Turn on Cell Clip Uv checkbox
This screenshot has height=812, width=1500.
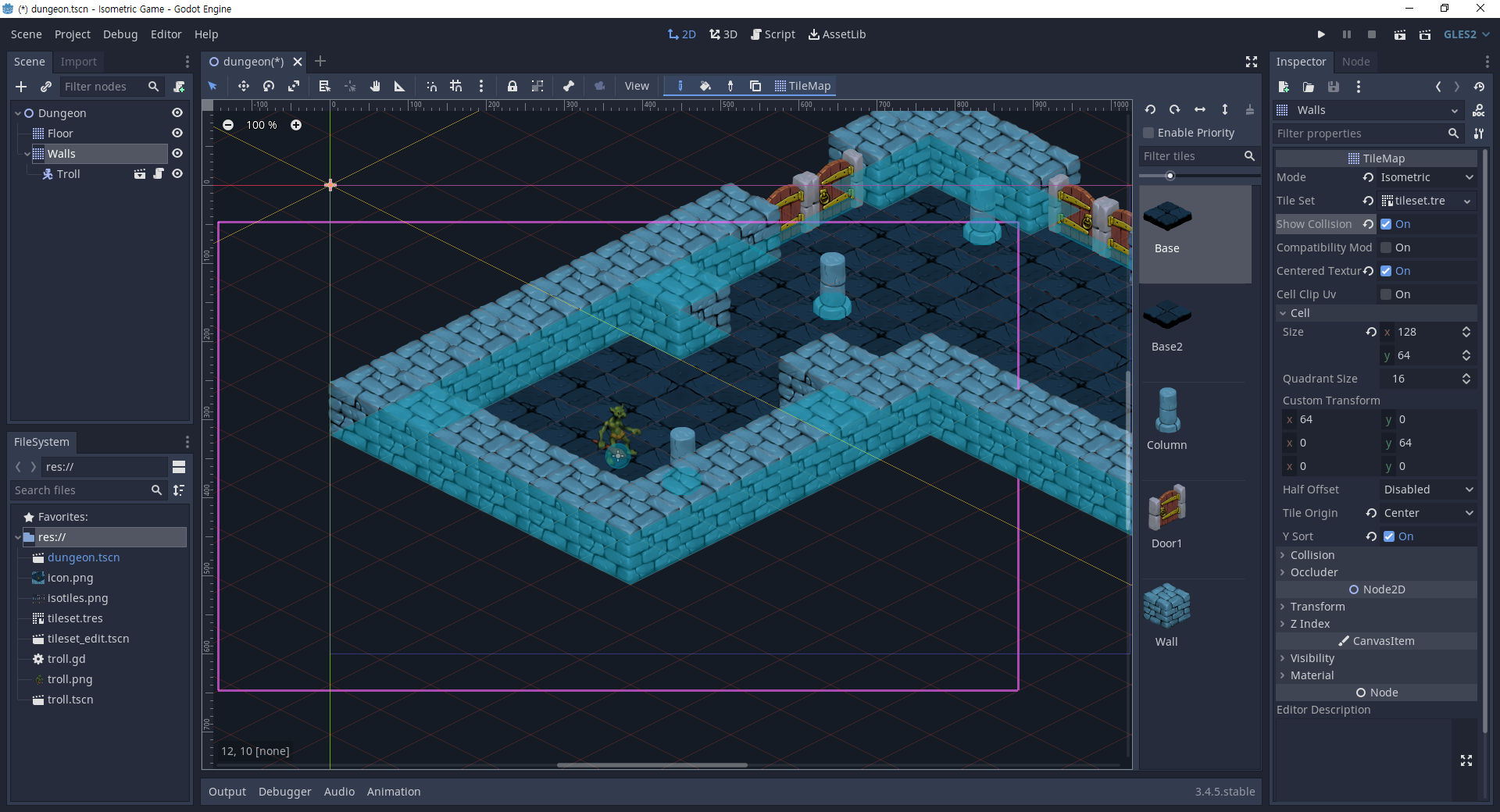click(1386, 294)
